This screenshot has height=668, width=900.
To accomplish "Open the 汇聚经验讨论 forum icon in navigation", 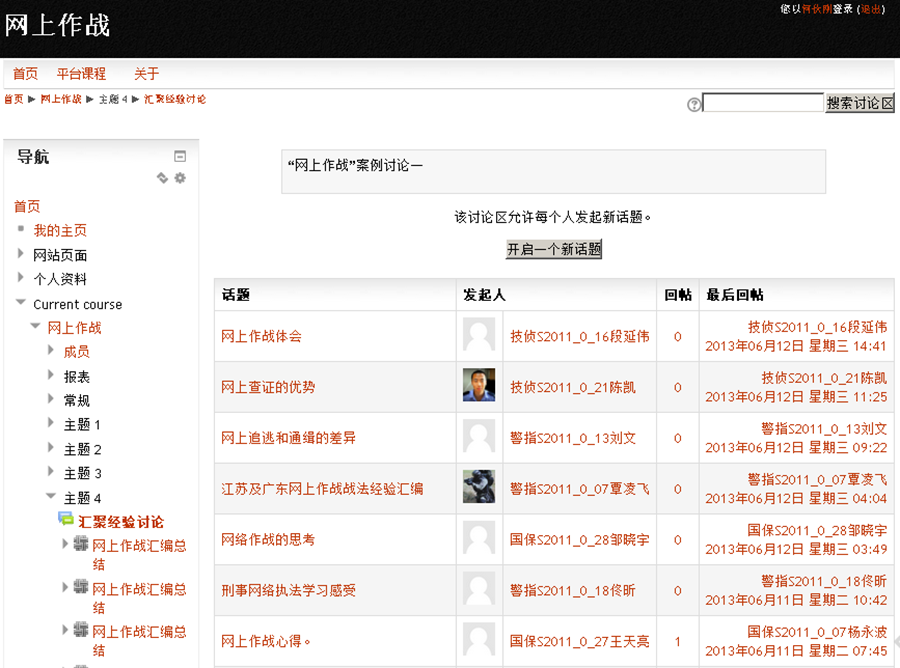I will tap(66, 520).
